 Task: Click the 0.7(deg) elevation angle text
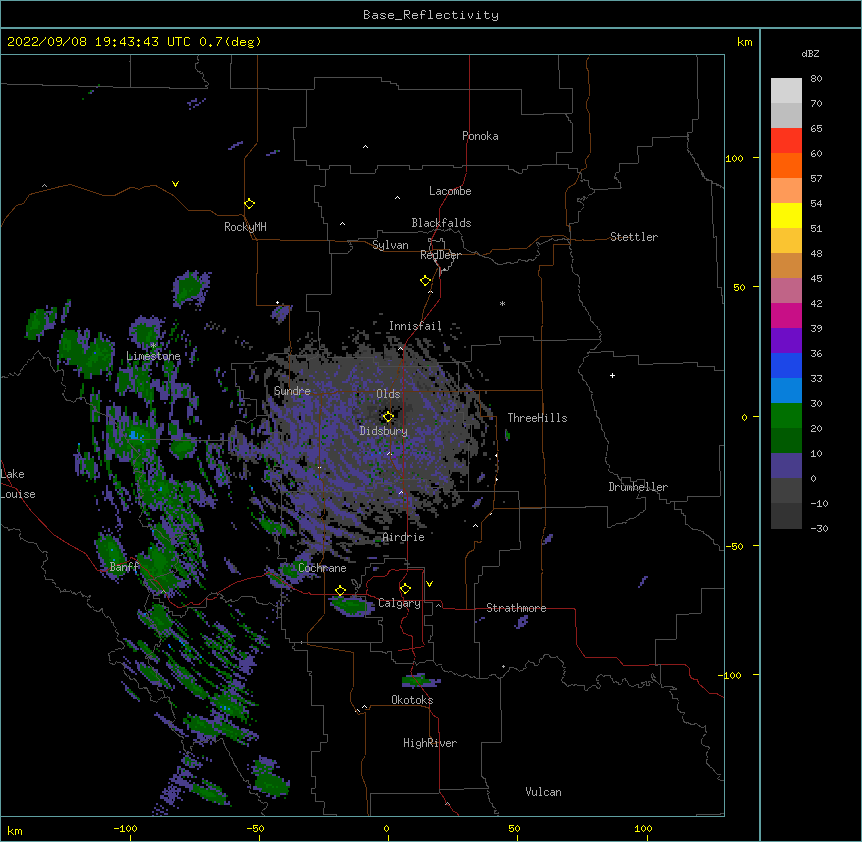(230, 42)
